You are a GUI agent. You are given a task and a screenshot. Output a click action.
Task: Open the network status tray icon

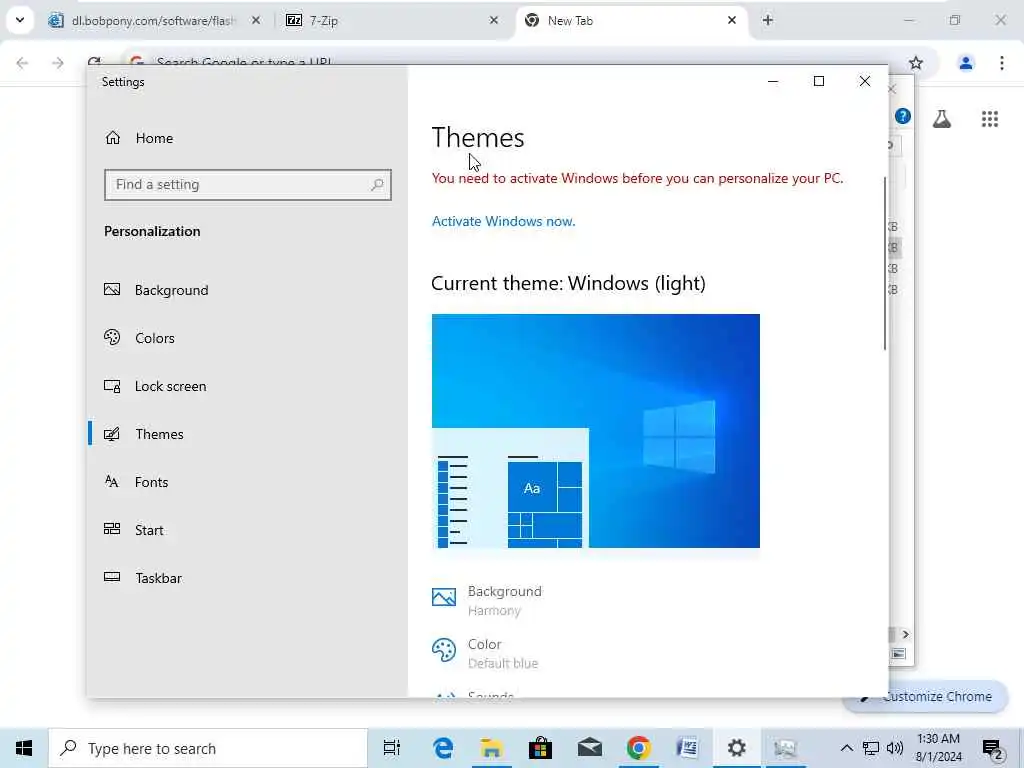click(x=871, y=748)
